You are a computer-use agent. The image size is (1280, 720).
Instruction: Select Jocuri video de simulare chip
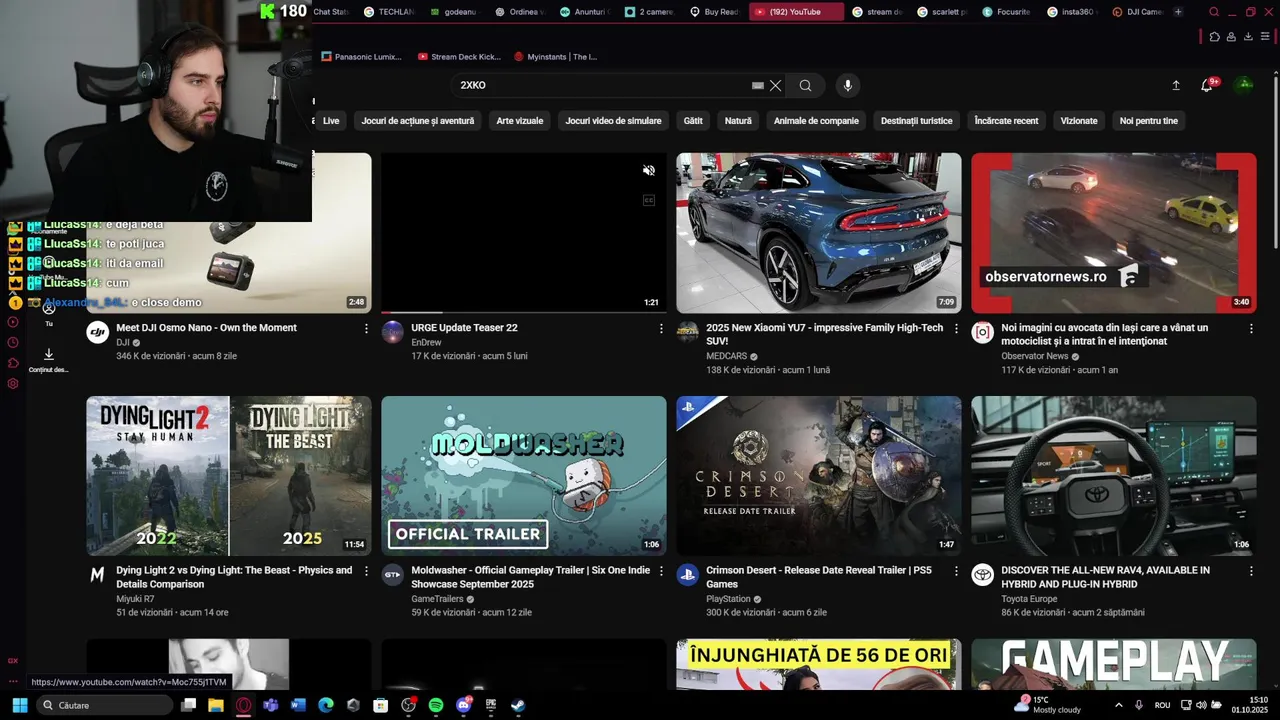(613, 121)
